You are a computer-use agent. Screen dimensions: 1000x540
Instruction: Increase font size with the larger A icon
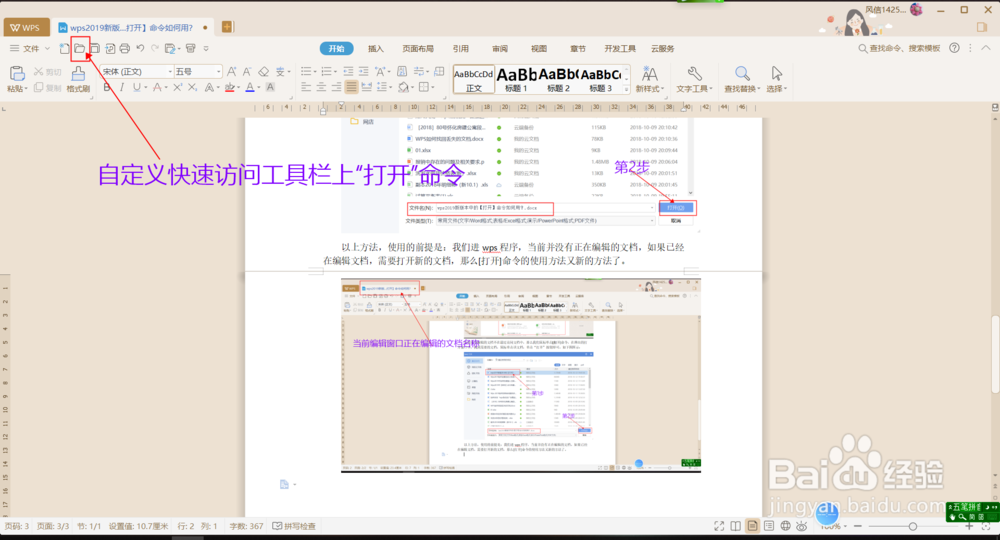(x=232, y=72)
